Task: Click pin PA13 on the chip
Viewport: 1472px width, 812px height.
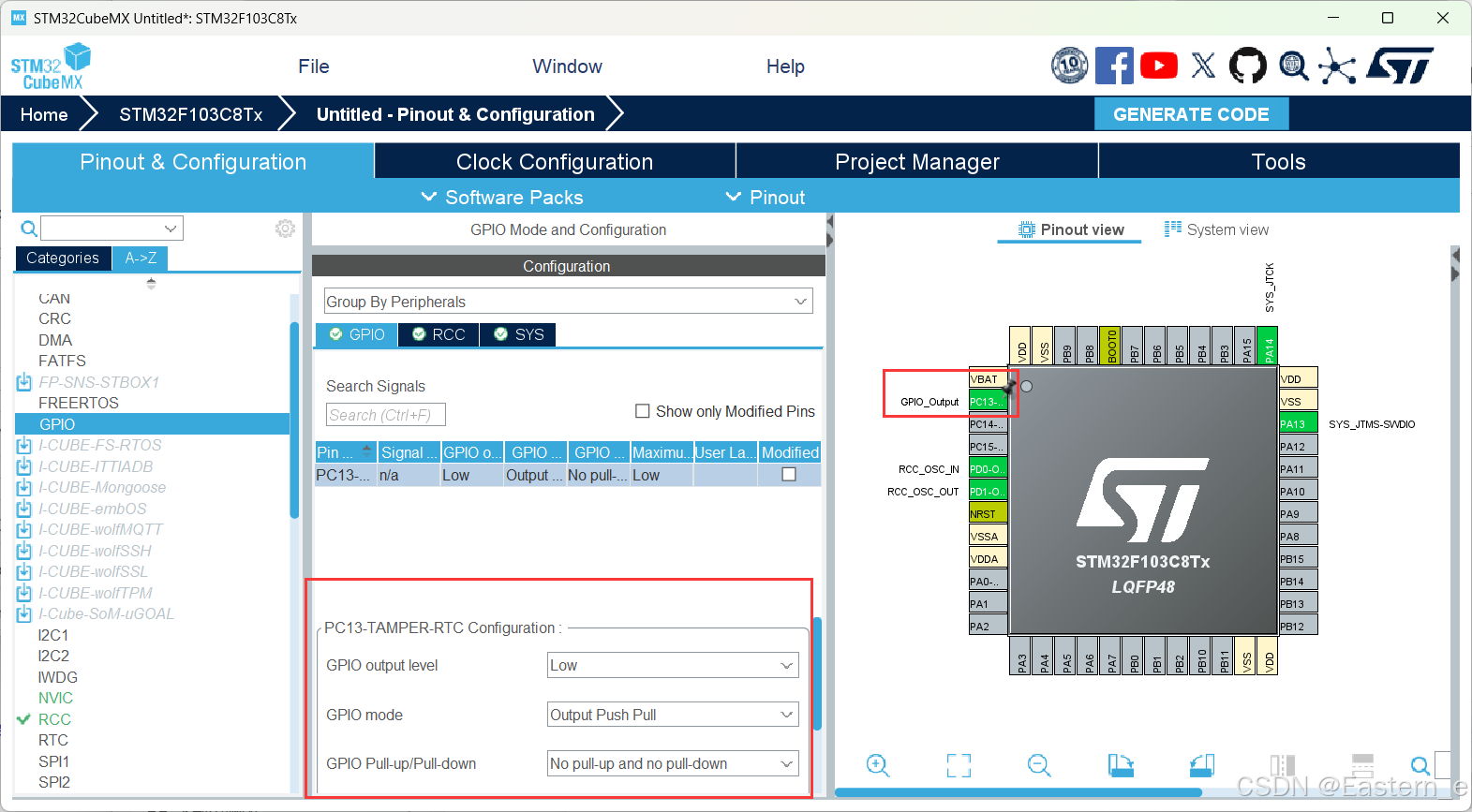Action: [x=1299, y=423]
